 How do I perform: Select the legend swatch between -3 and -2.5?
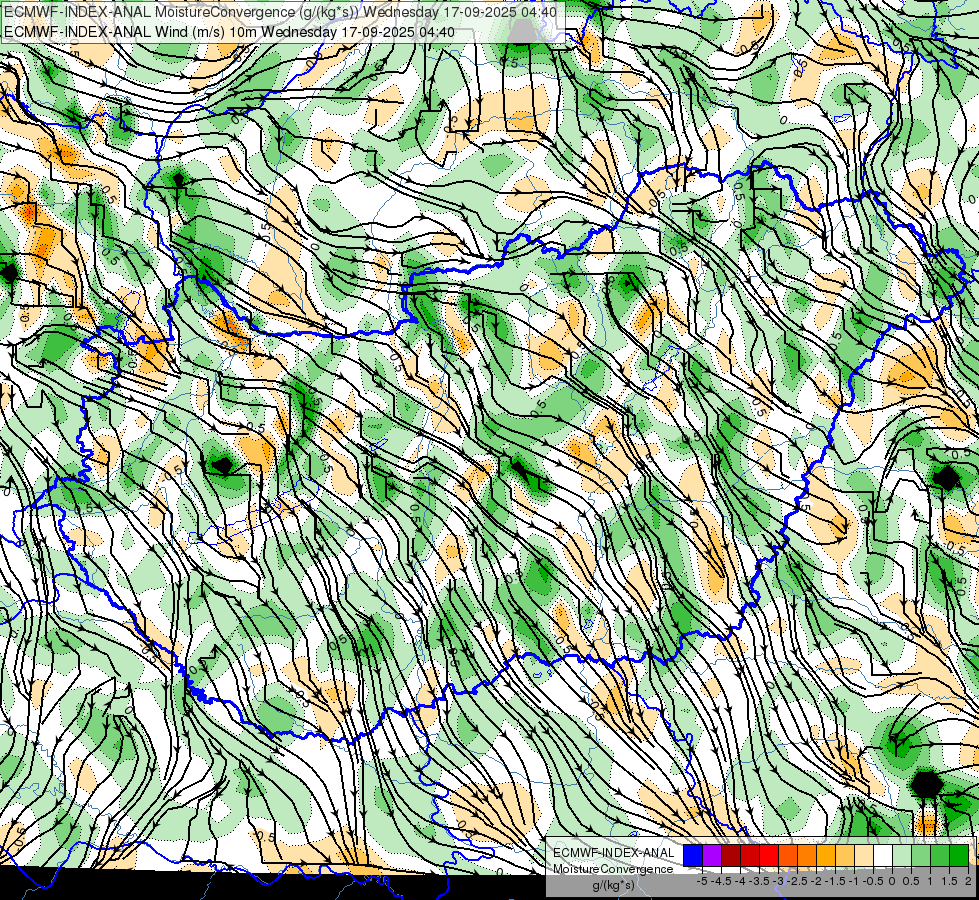point(788,855)
